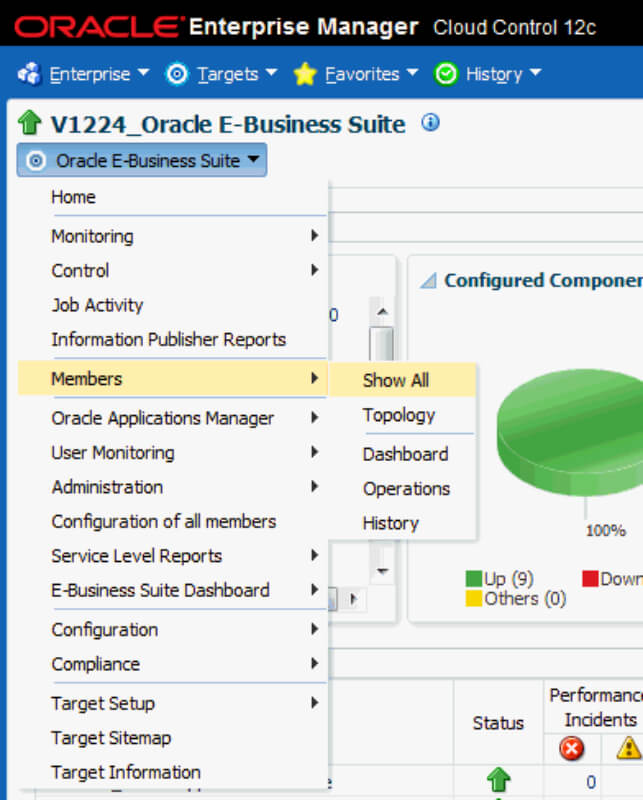Click the 0 incidents count link
This screenshot has width=643, height=800.
(x=591, y=782)
